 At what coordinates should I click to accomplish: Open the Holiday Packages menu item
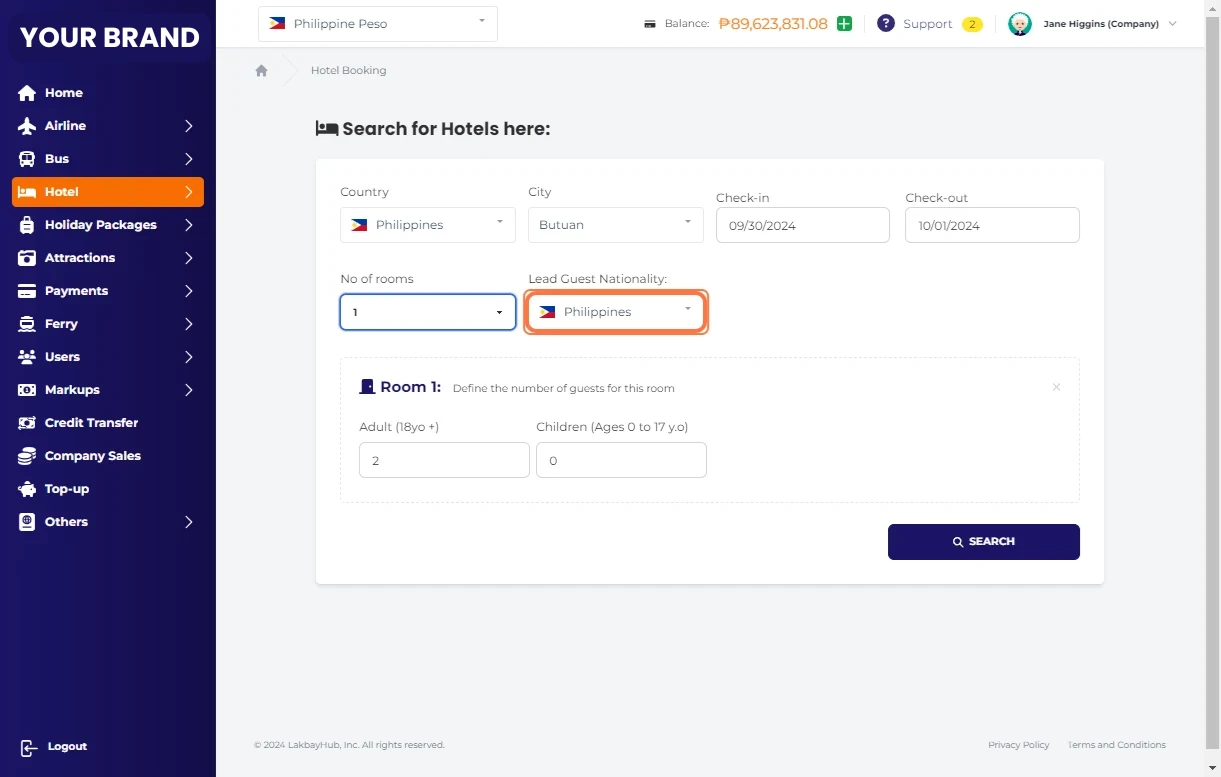tap(100, 225)
